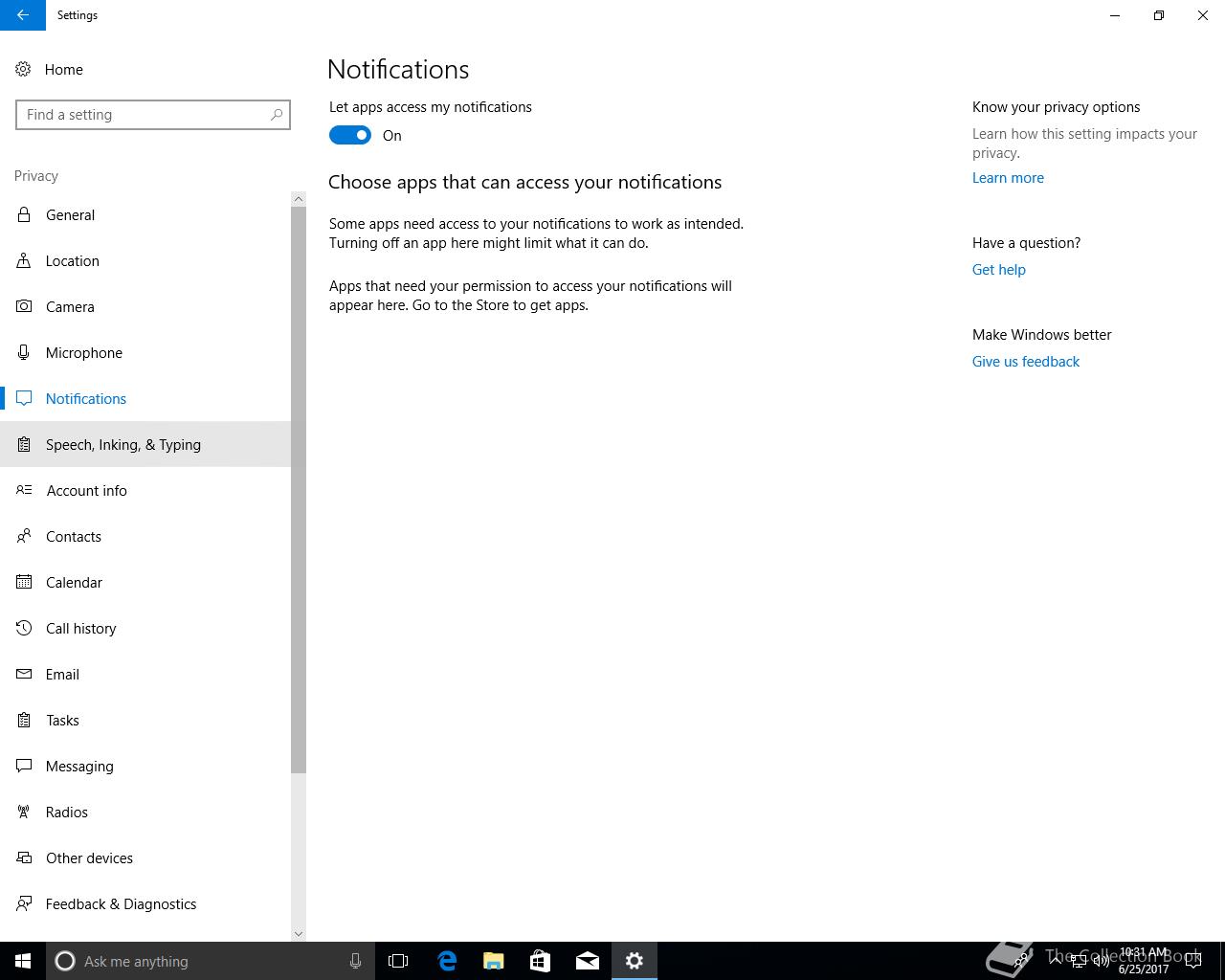This screenshot has height=980, width=1225.
Task: Open Feedback & Diagnostics settings
Action: coord(121,903)
